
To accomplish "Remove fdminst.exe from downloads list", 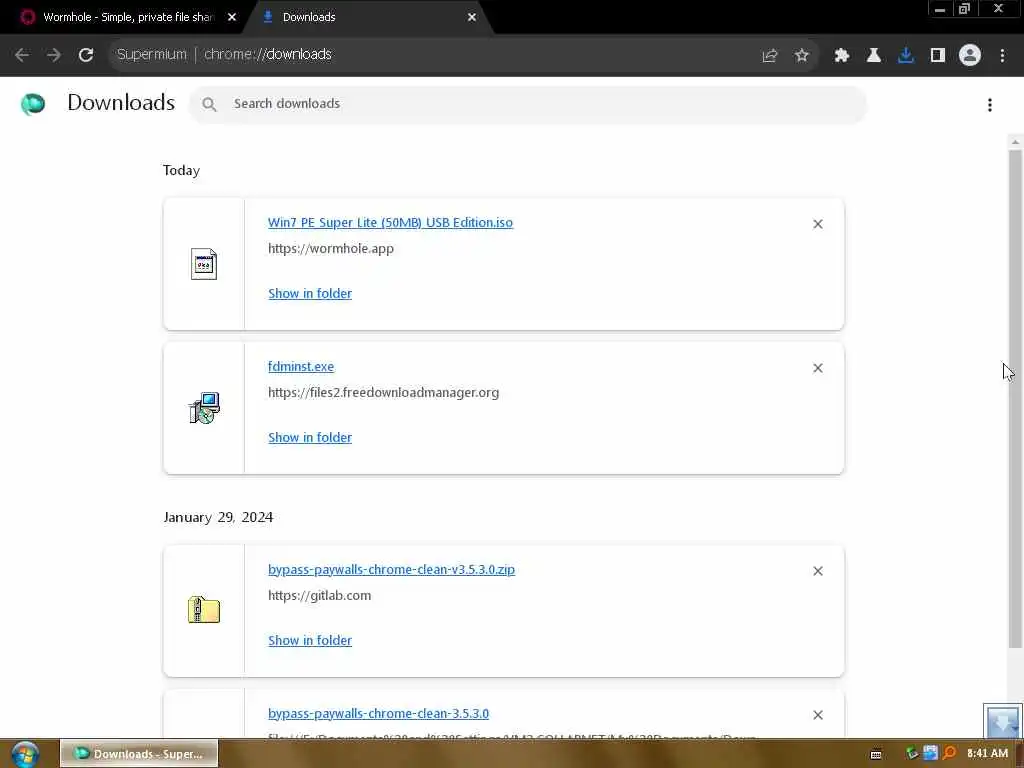I will [x=818, y=368].
